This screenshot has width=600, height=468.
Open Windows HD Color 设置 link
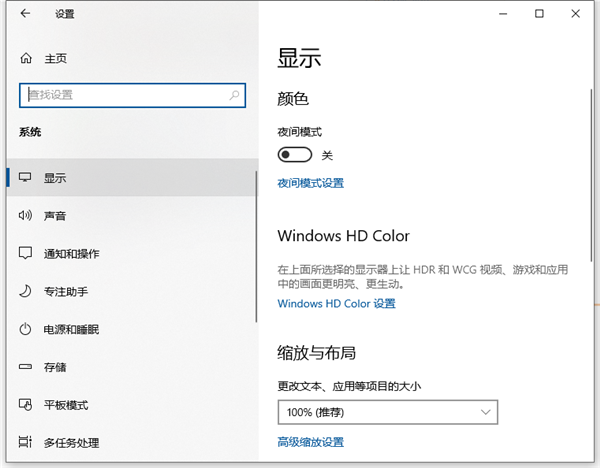(x=336, y=303)
